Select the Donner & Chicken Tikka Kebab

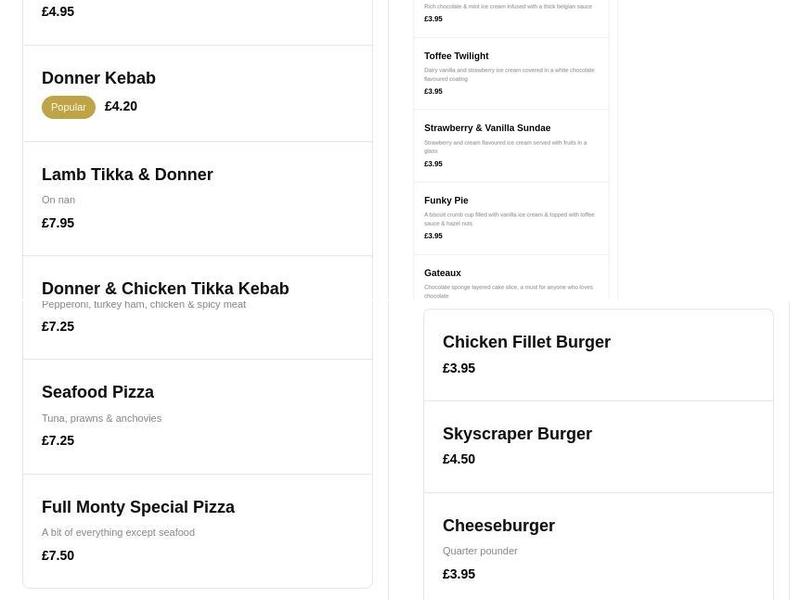click(165, 288)
